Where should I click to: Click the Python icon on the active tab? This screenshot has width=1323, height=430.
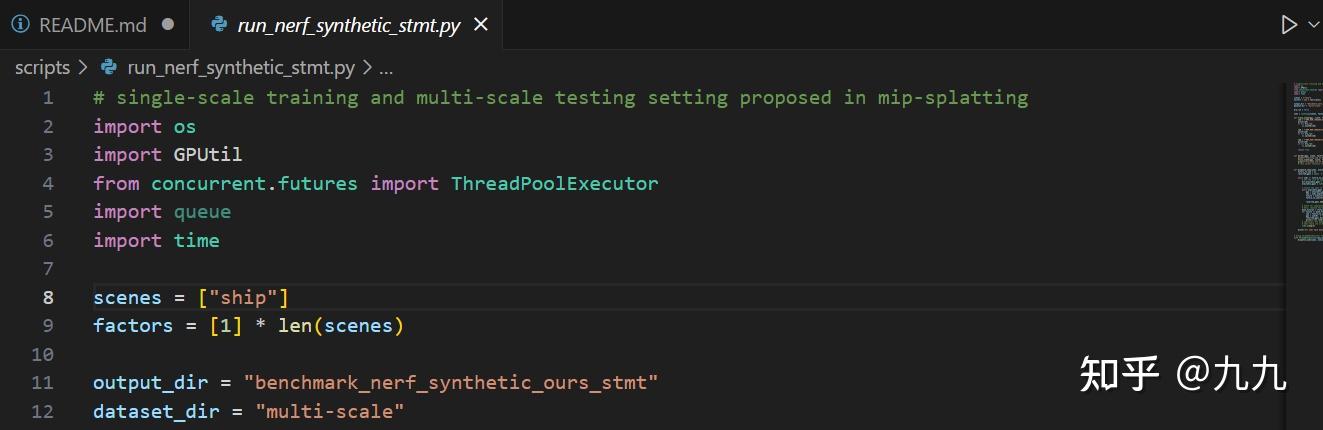coord(219,25)
